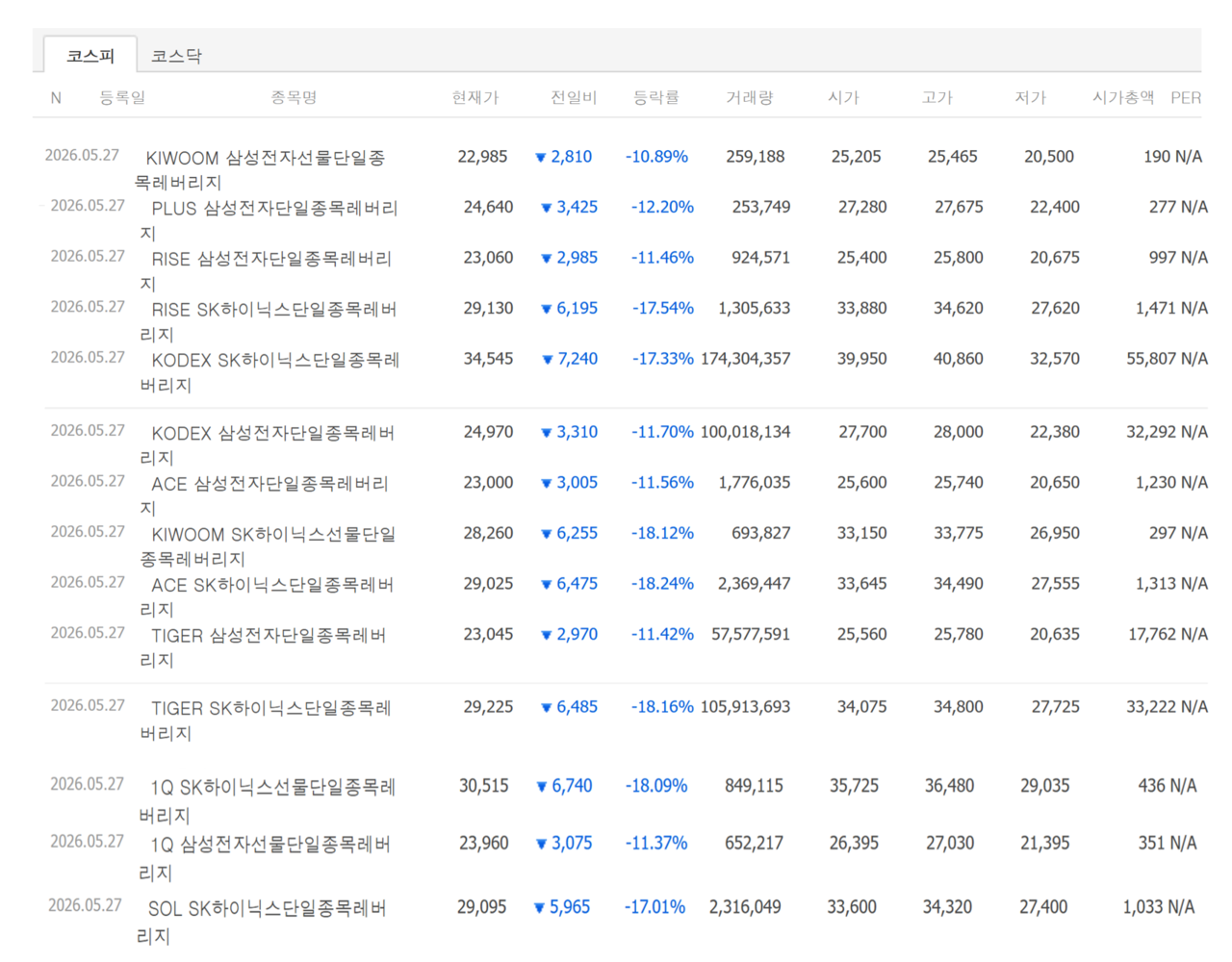Image resolution: width=1232 pixels, height=962 pixels.
Task: Open KIWOOM 삼성전자선물단일종목레버리지 stock link
Action: (x=260, y=169)
